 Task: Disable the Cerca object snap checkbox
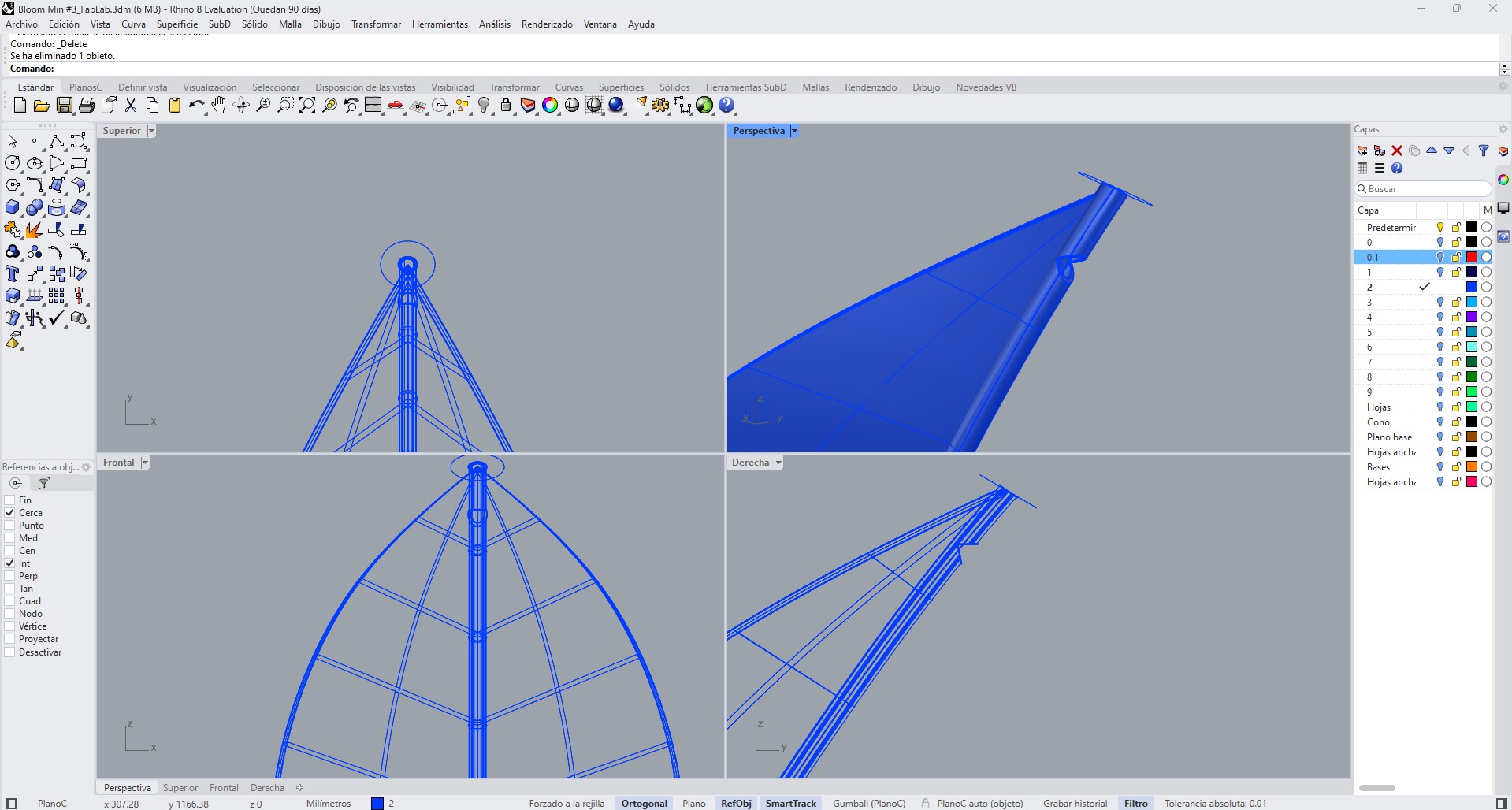tap(10, 513)
